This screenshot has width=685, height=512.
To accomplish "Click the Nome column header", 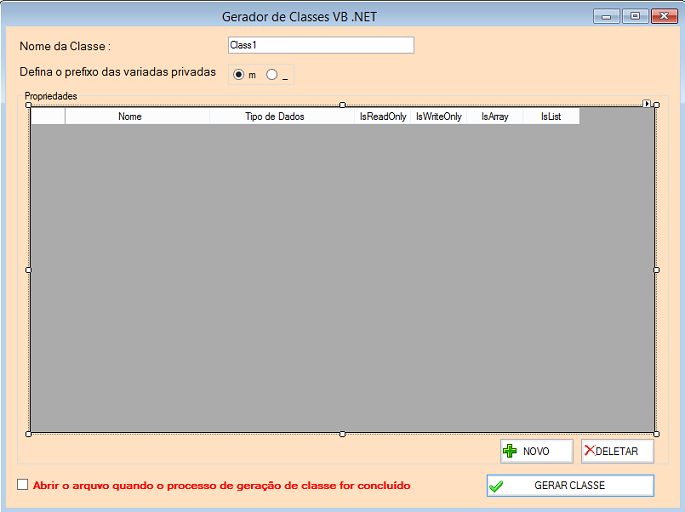I will [137, 117].
